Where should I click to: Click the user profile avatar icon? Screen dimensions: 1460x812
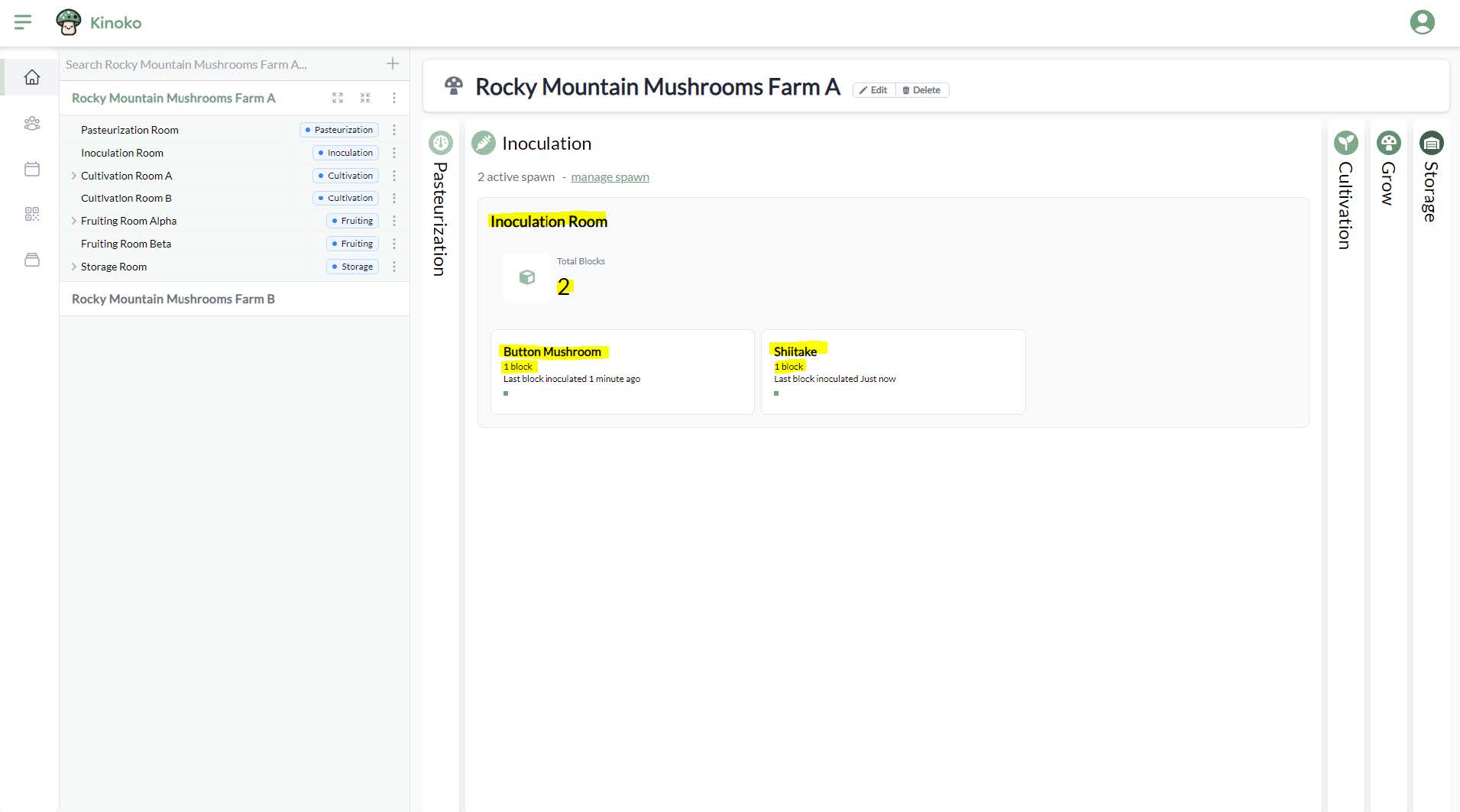[1422, 22]
